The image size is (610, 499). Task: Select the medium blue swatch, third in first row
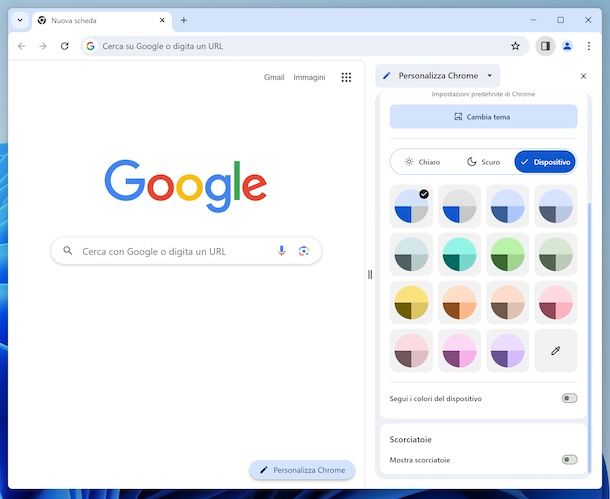point(507,206)
